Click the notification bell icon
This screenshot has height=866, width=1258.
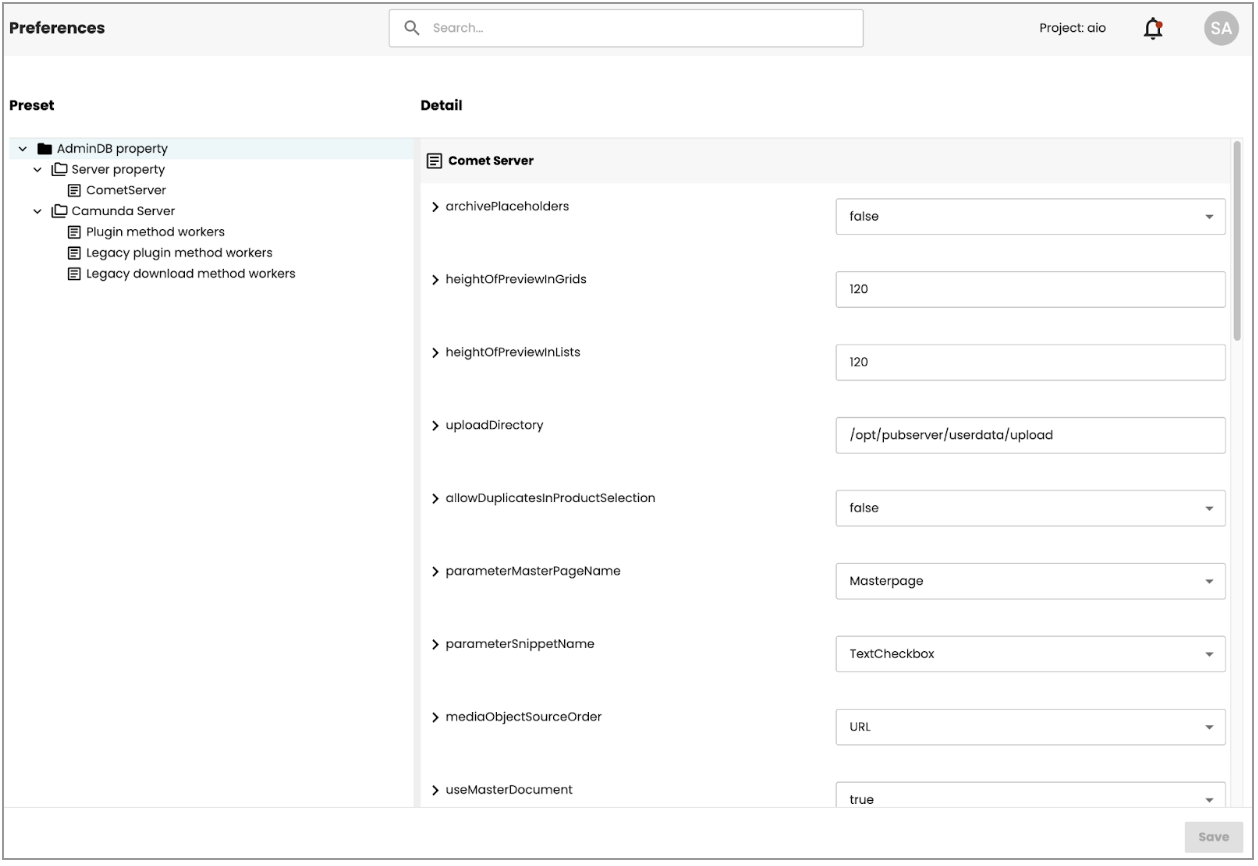[1154, 29]
